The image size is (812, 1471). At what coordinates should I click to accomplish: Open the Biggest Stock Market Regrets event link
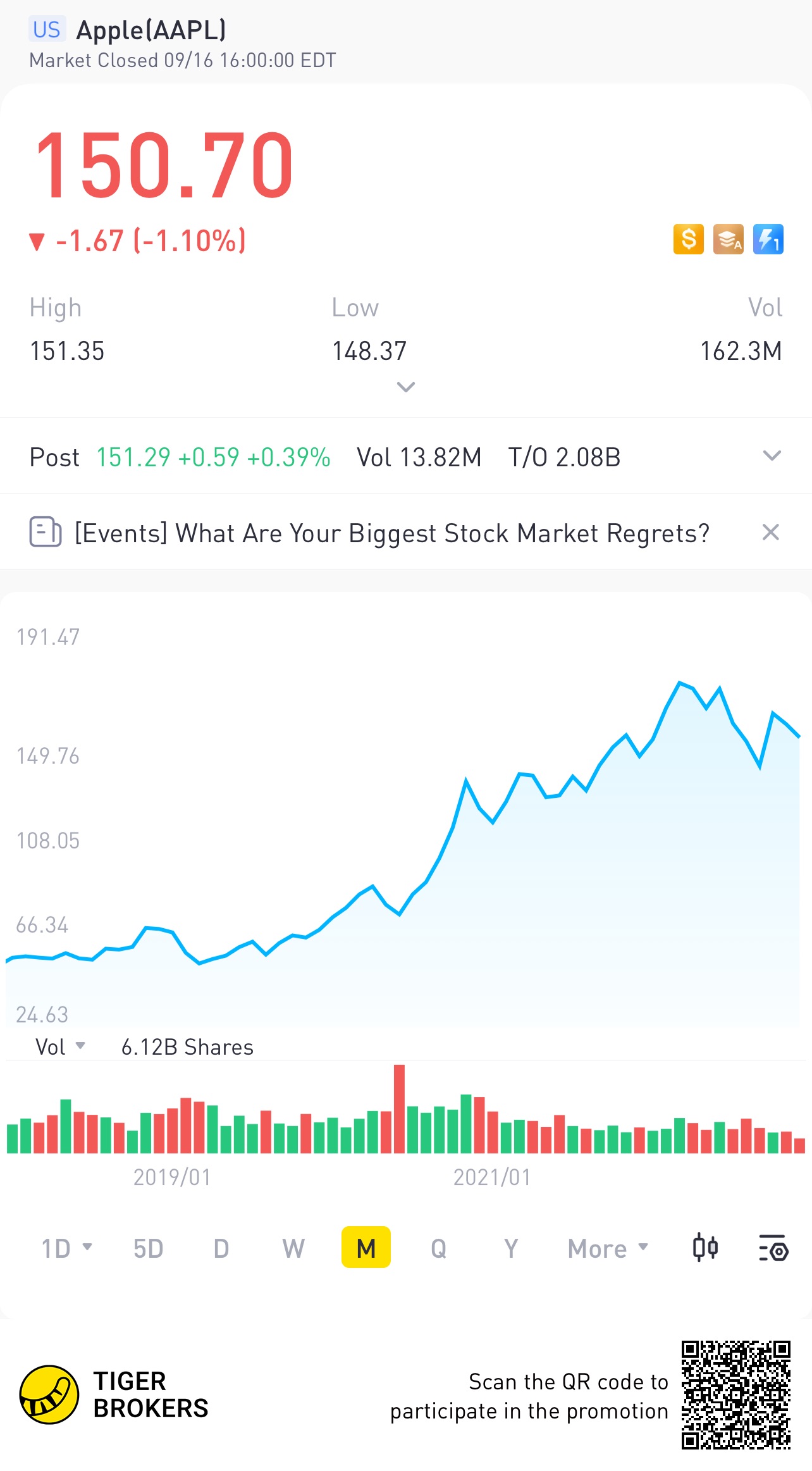click(x=392, y=533)
